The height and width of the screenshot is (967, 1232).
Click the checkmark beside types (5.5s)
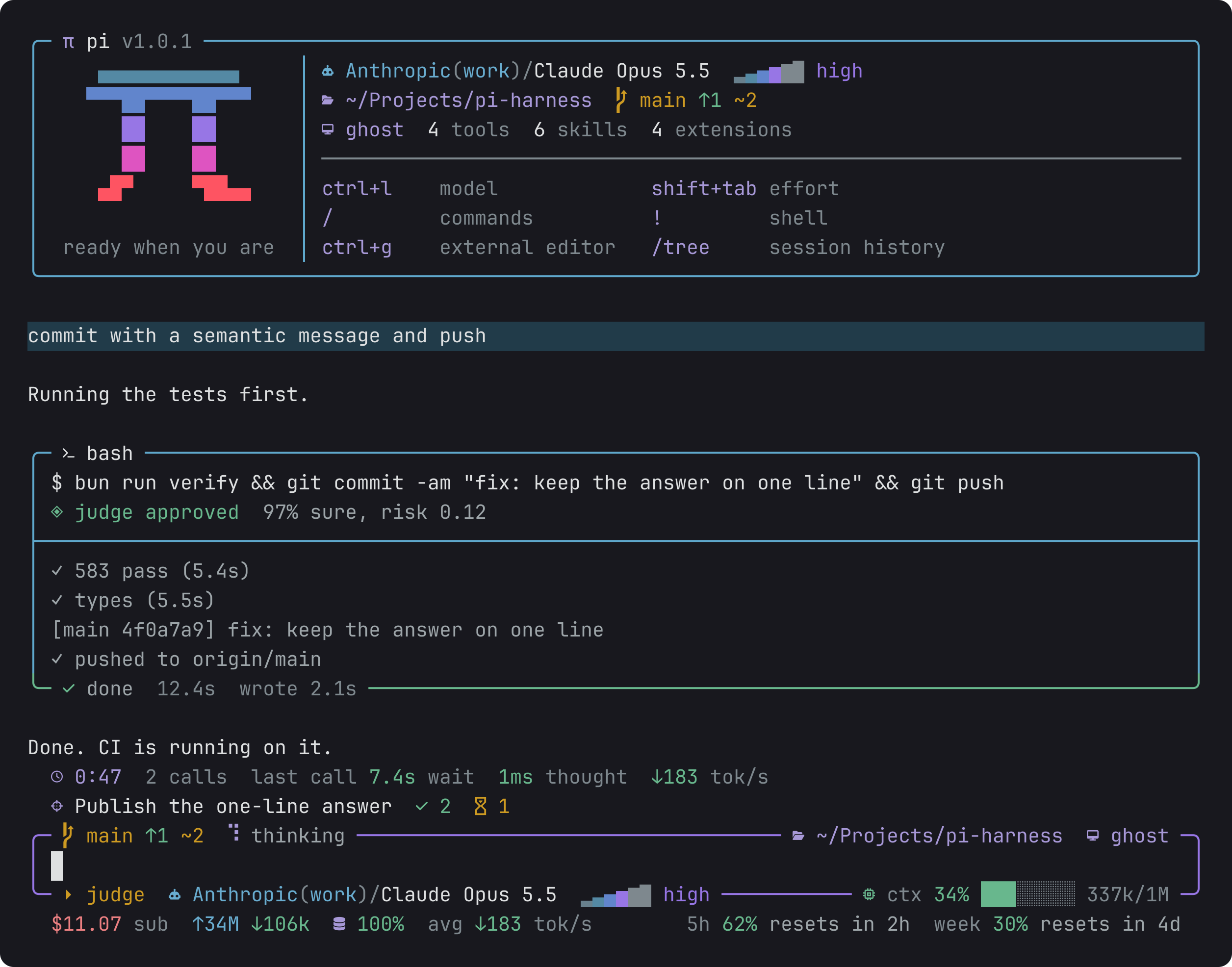click(x=56, y=601)
